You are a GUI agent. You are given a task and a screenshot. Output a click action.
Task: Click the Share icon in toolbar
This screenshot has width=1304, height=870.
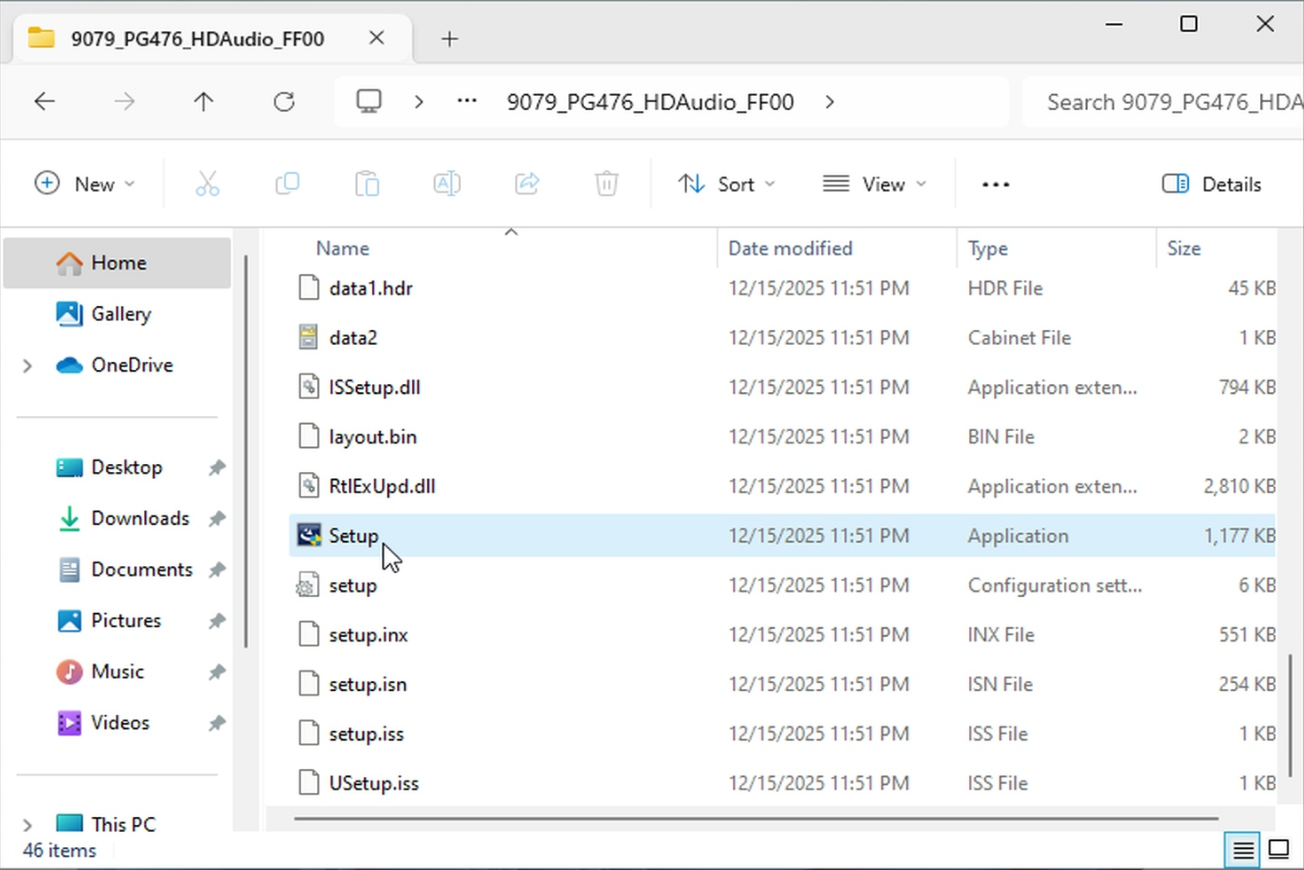[x=527, y=184]
